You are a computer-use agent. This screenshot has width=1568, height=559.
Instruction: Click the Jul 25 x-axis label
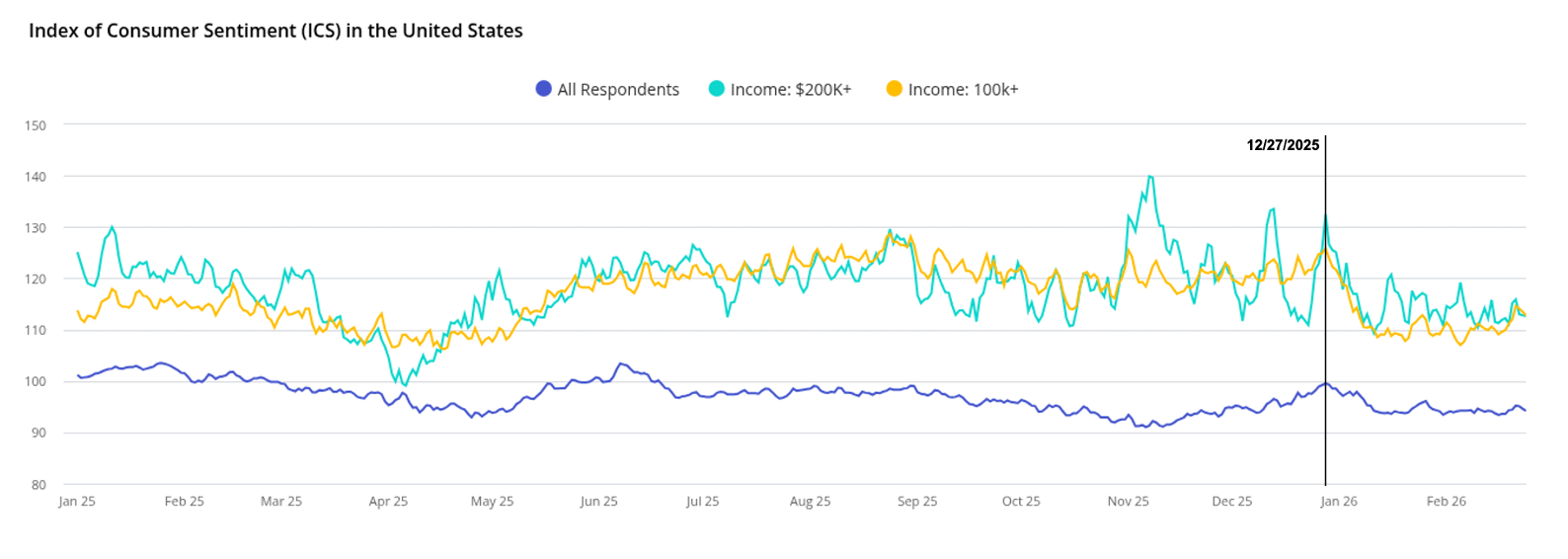[x=702, y=502]
